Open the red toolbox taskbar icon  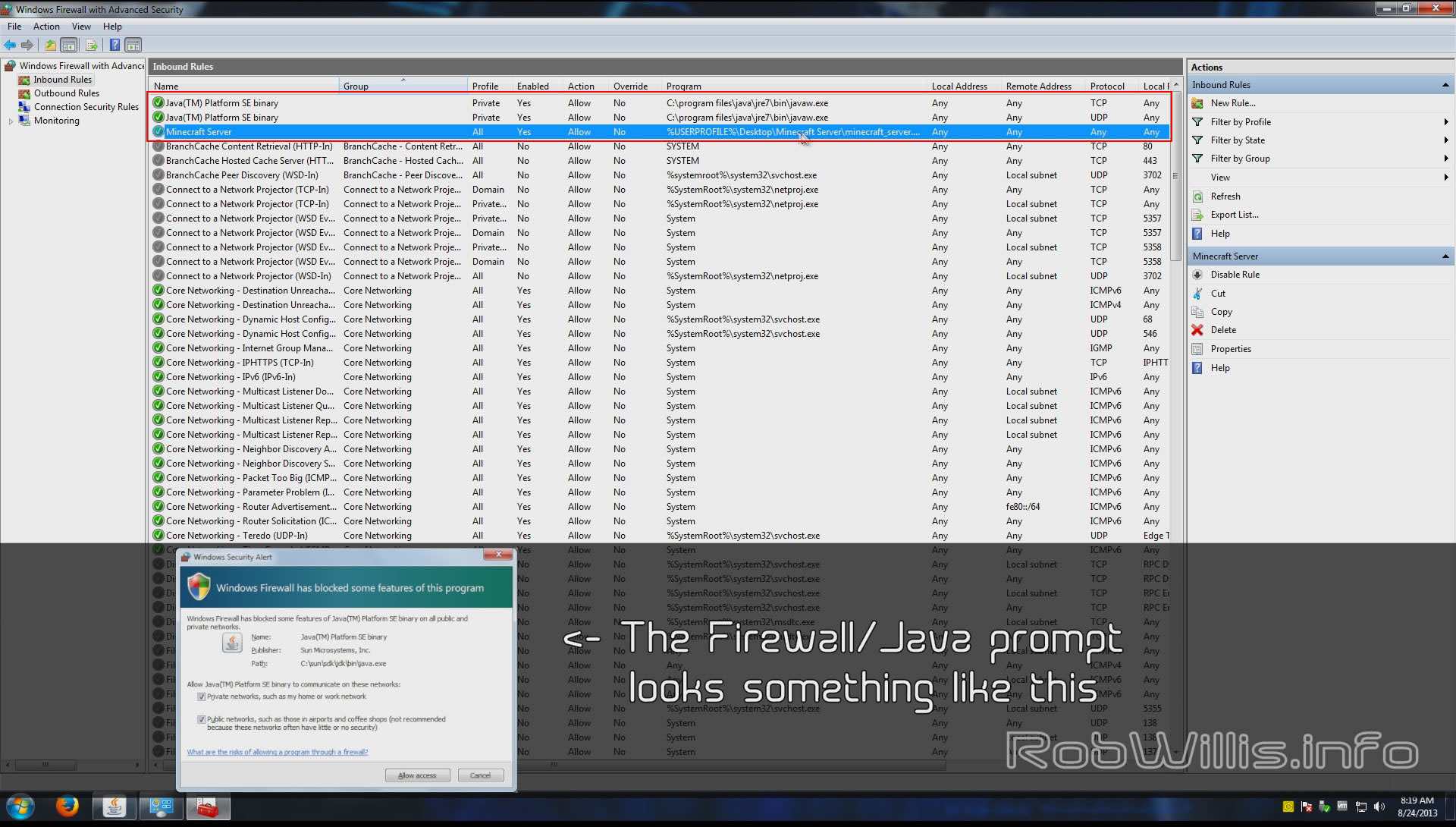(x=208, y=807)
